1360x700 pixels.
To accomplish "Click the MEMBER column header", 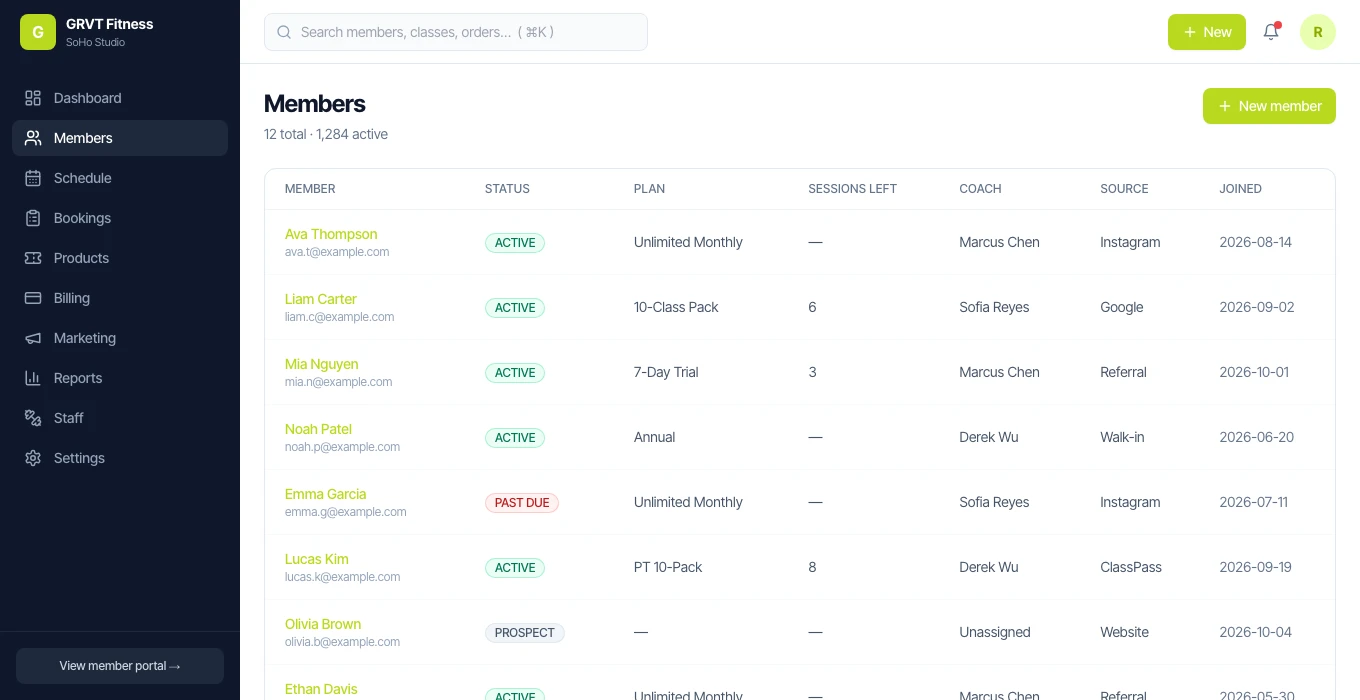I will 310,189.
